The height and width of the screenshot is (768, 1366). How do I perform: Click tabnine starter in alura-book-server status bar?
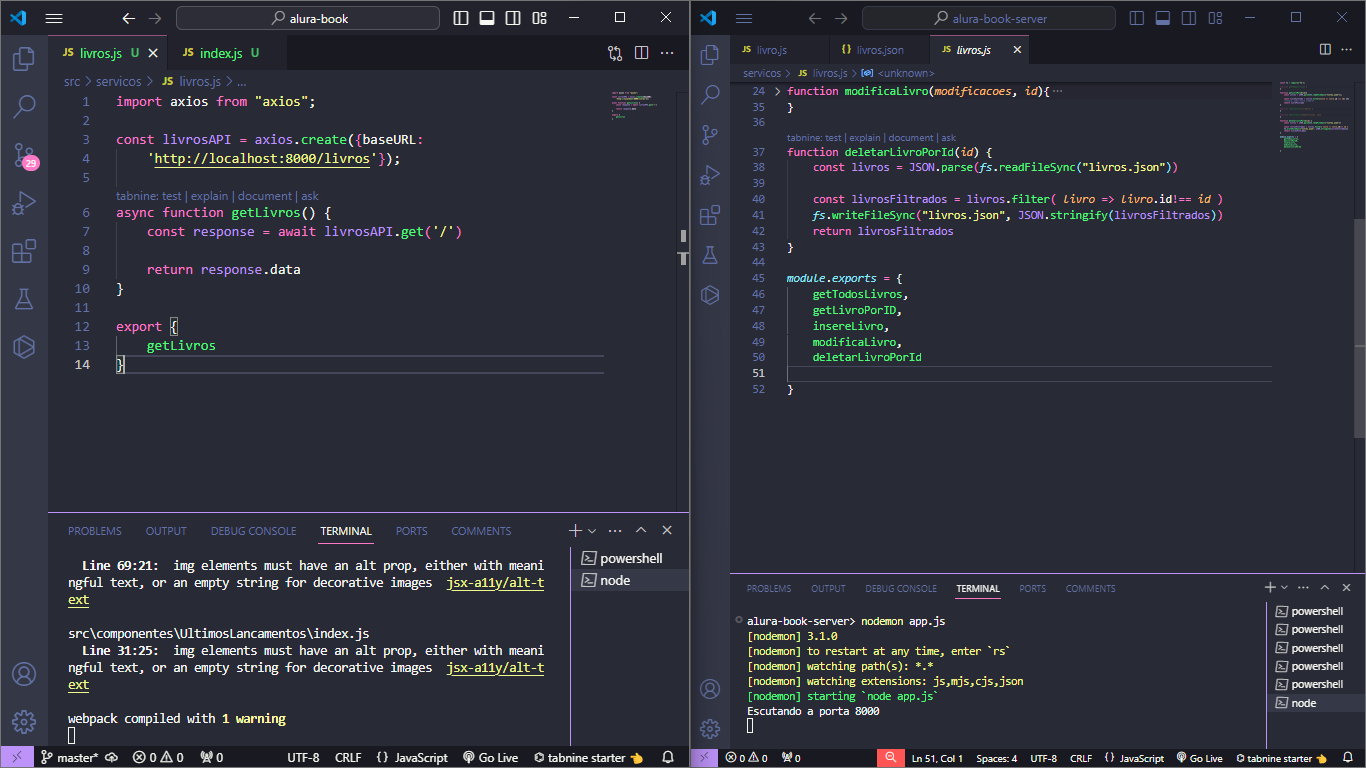point(1282,759)
